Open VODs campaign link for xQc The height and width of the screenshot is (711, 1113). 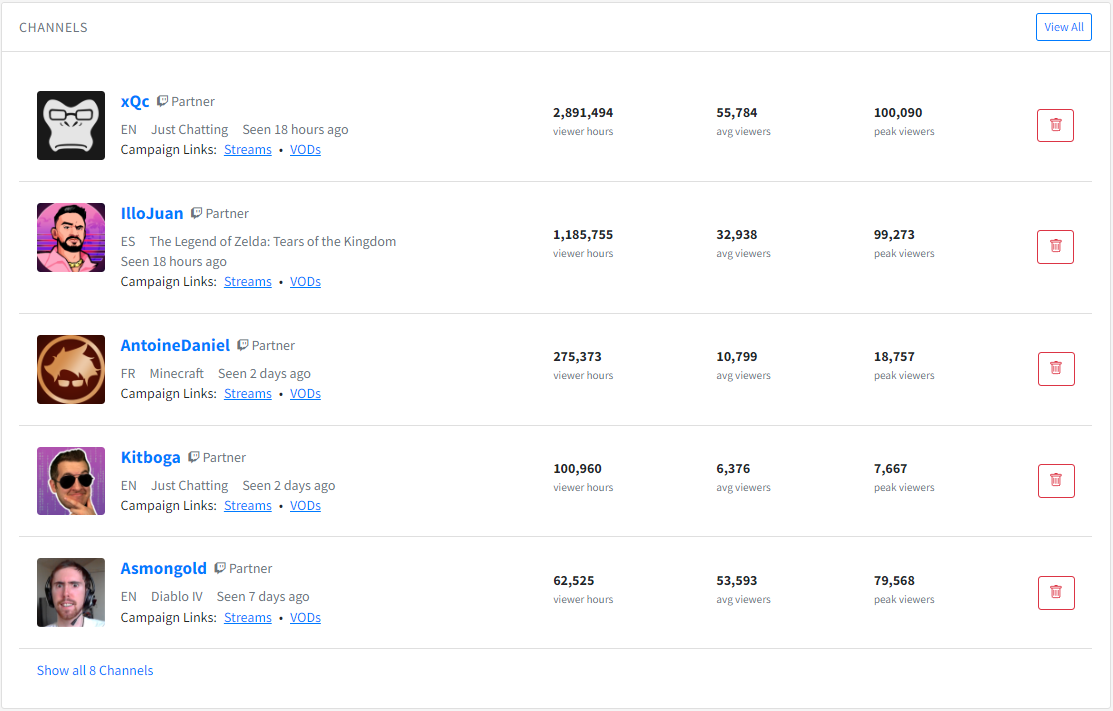[305, 150]
